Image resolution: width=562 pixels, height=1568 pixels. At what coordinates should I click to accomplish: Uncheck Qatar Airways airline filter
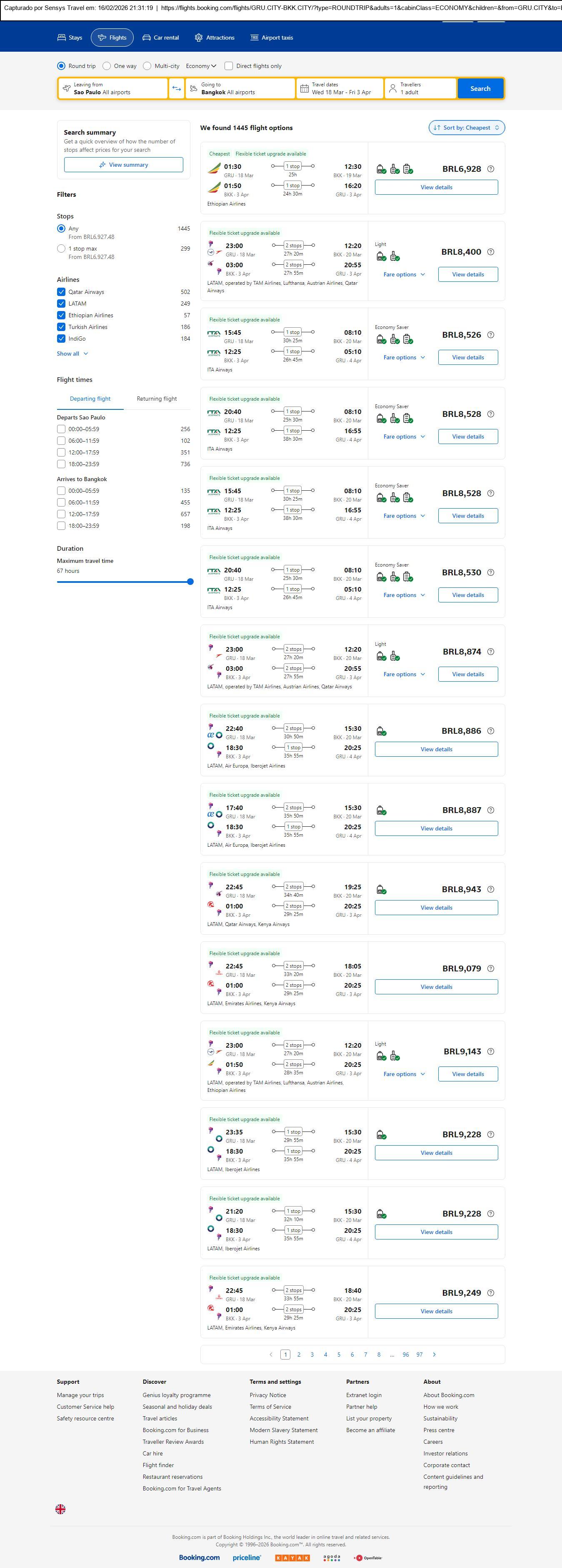[x=61, y=292]
